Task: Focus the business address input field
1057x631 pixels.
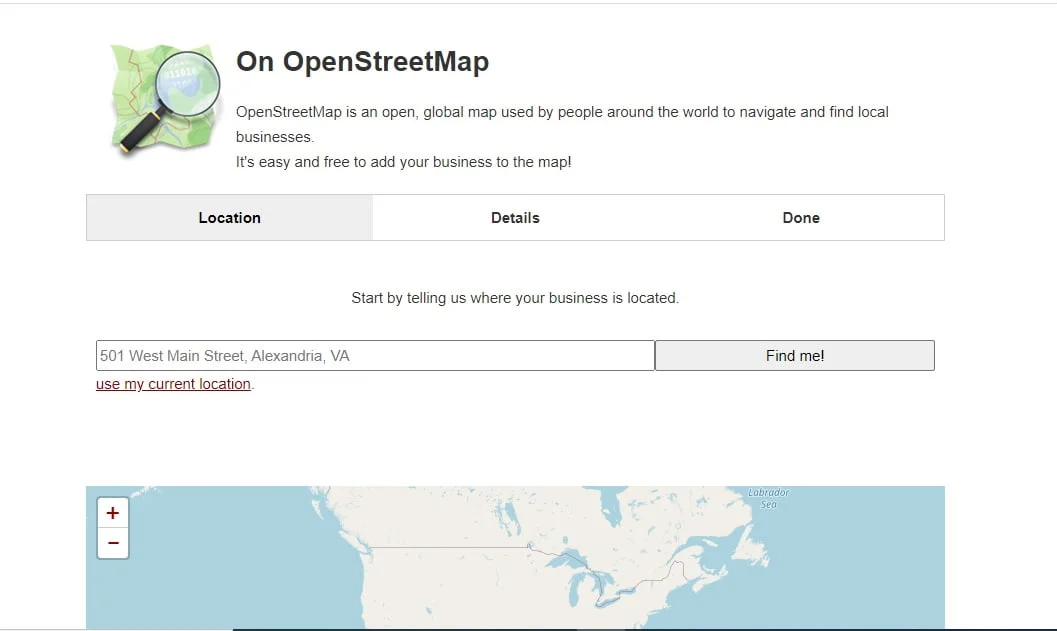Action: (x=375, y=355)
